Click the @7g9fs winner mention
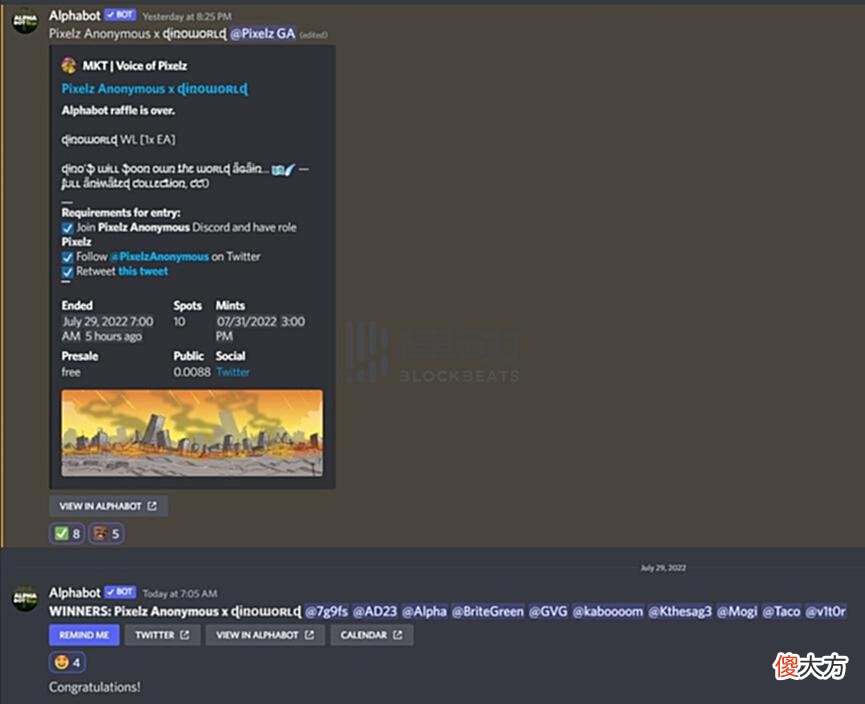865x704 pixels. pyautogui.click(x=326, y=611)
